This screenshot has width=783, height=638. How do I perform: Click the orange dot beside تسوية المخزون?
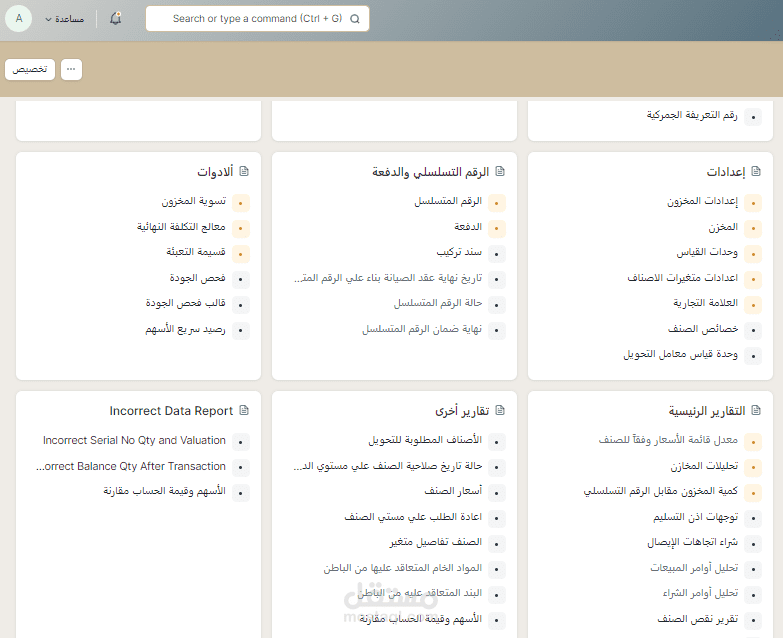click(x=241, y=203)
